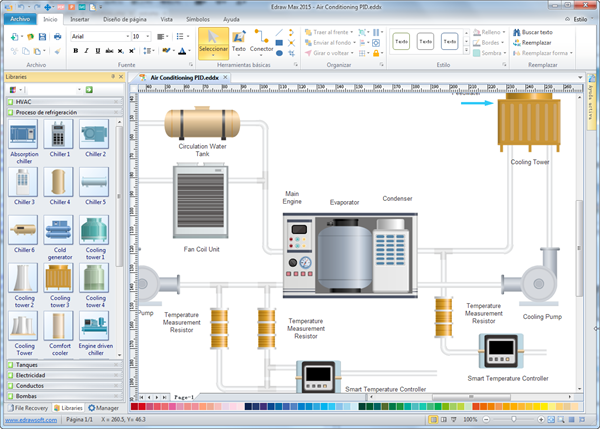
Task: Switch to the Diseño de página tab
Action: pos(124,19)
